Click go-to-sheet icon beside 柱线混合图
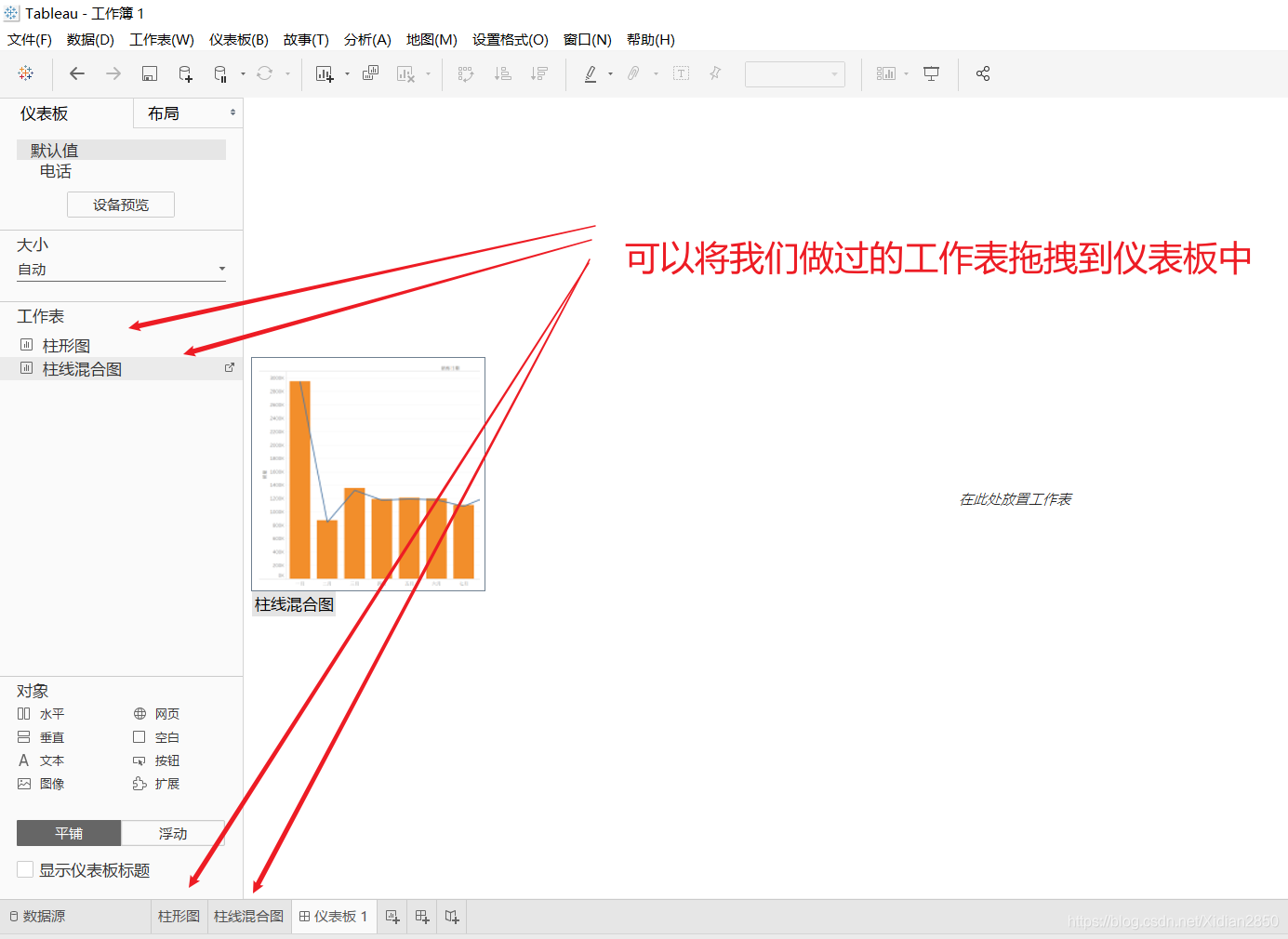Screen dimensions: 1288x939 click(229, 368)
